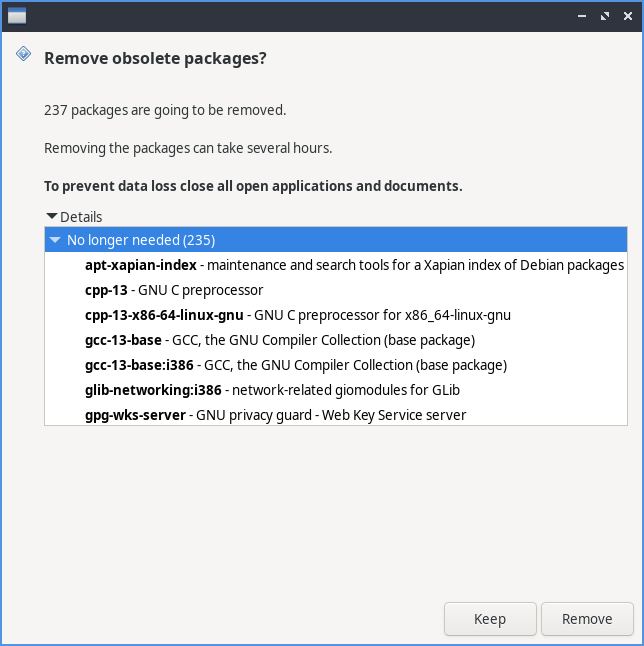The width and height of the screenshot is (644, 646).
Task: Select the gcc-13-base:i386 package entry
Action: [296, 365]
